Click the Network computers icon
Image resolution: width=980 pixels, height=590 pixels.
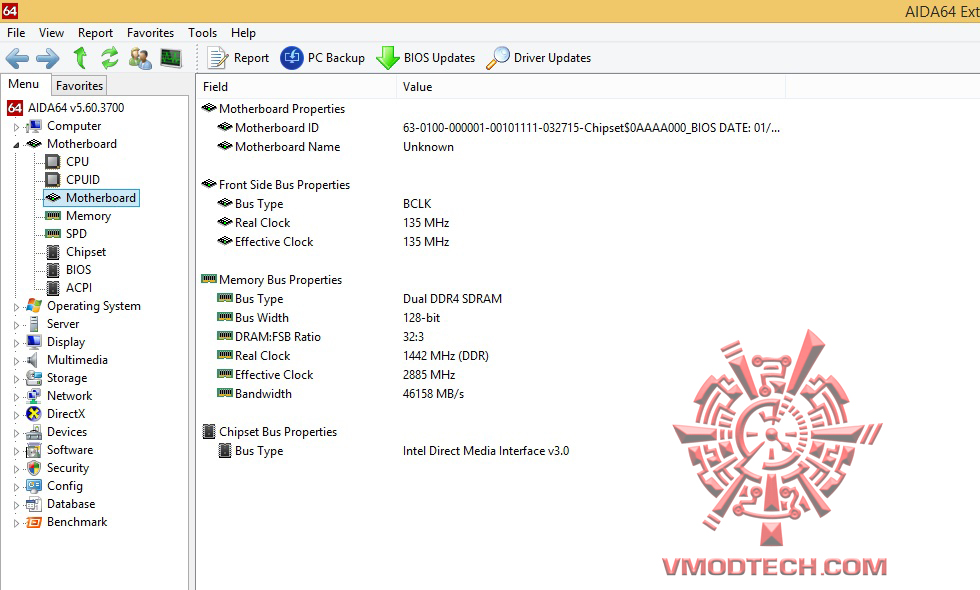point(34,396)
